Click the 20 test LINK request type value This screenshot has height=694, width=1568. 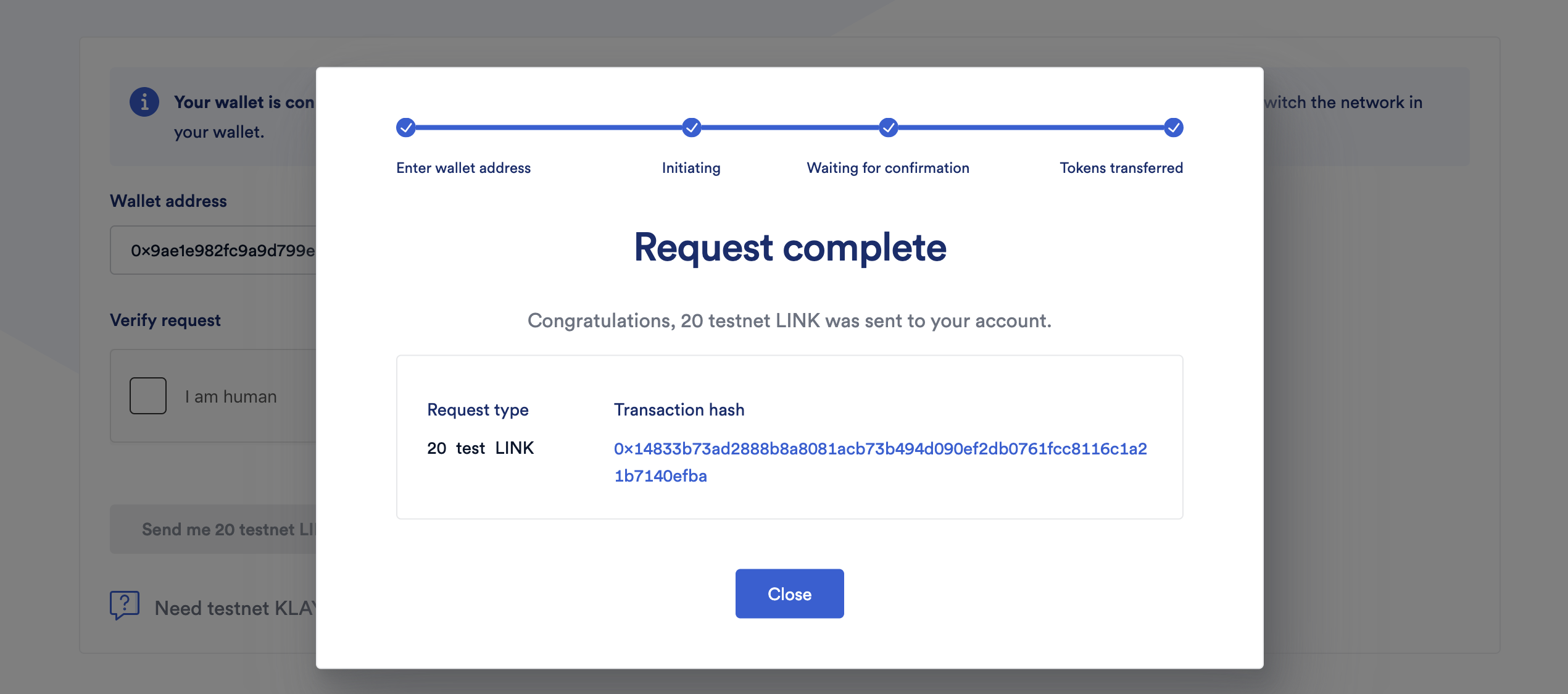[x=480, y=448]
